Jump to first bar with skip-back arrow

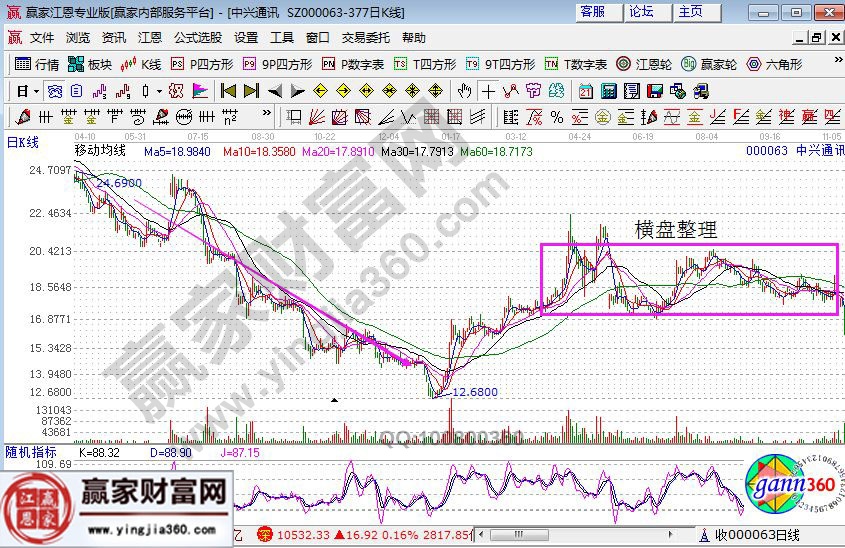[228, 91]
